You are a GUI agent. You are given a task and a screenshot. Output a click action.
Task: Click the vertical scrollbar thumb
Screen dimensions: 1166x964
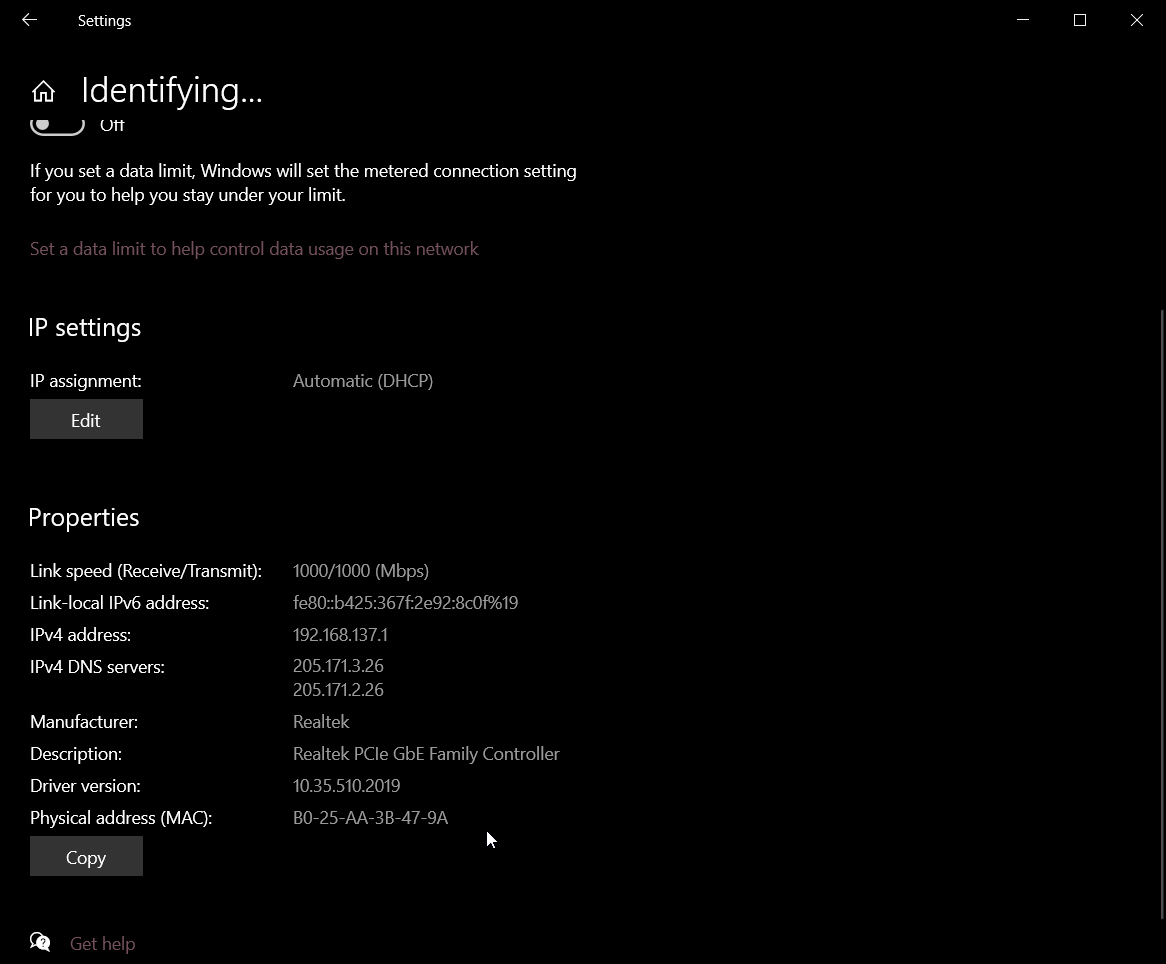(x=1161, y=612)
